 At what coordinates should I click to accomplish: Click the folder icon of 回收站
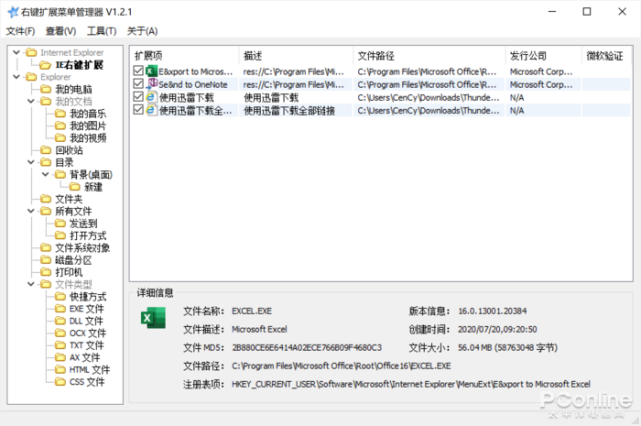click(46, 150)
